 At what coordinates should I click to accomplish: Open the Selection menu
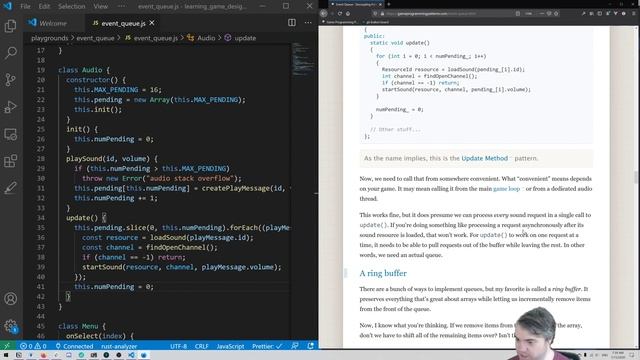[x=71, y=6]
